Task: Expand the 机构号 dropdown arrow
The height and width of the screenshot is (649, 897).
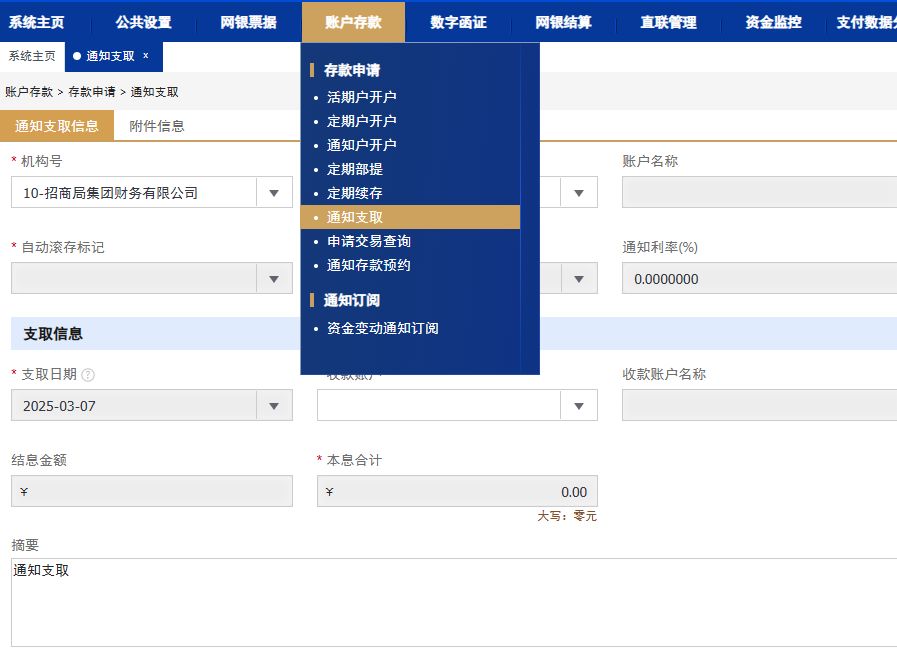Action: tap(274, 193)
